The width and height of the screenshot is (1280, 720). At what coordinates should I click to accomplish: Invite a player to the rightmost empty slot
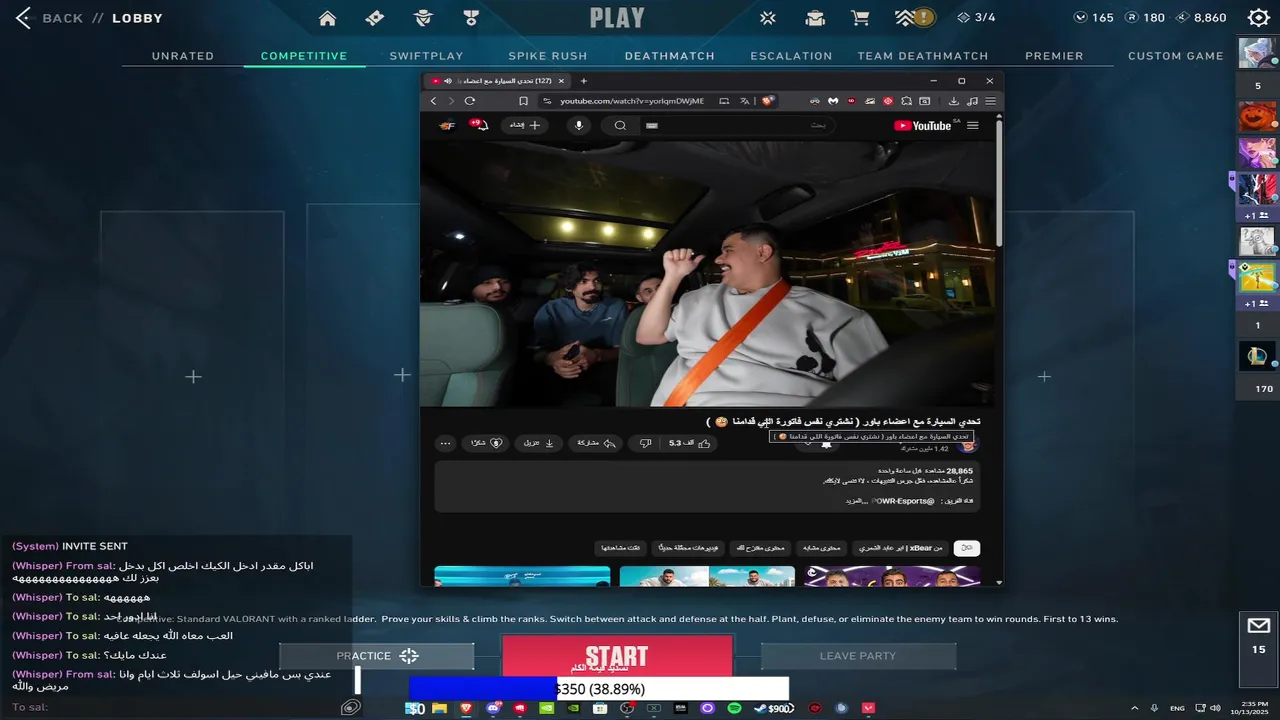(x=1044, y=376)
